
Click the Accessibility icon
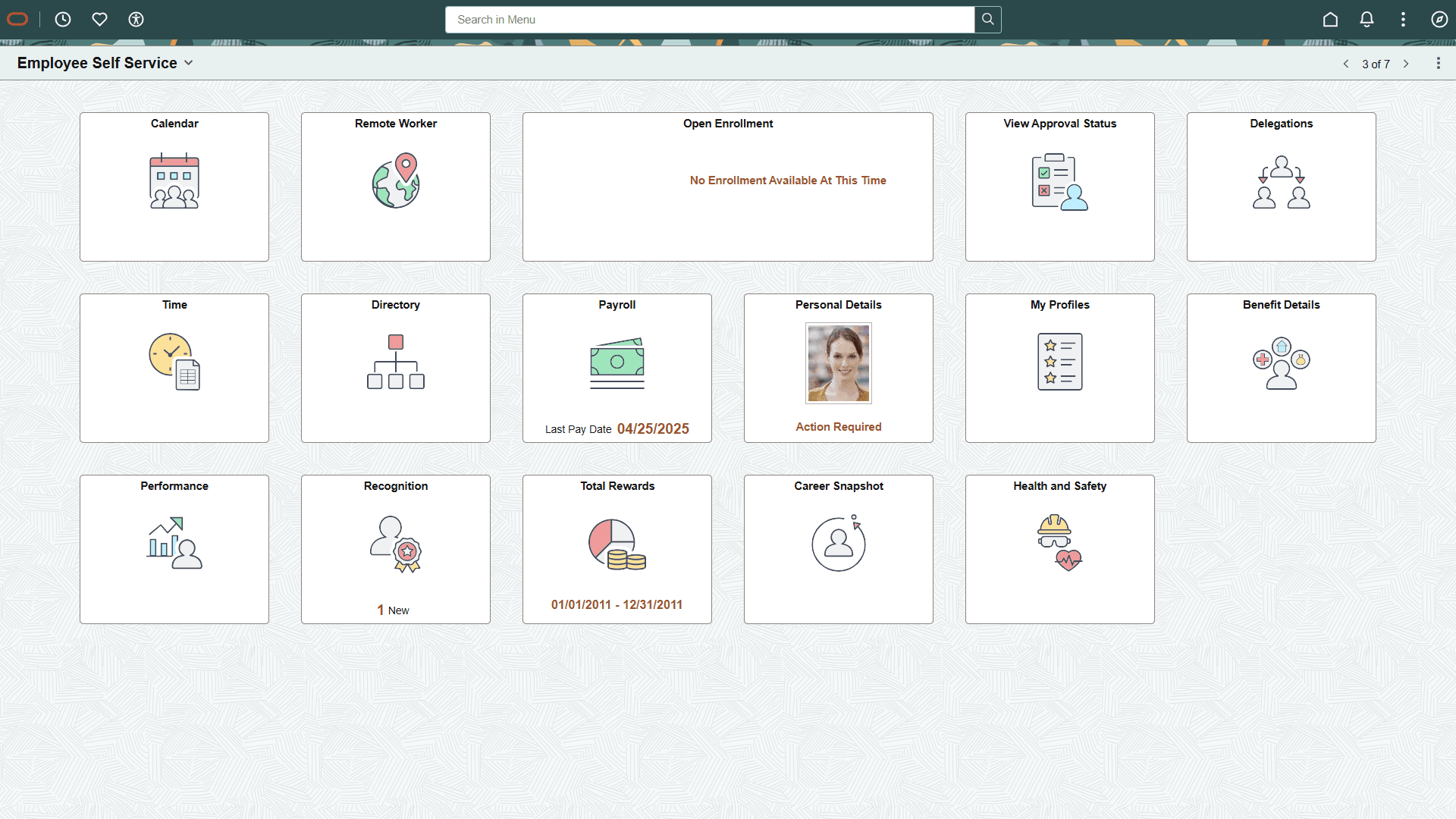point(136,19)
